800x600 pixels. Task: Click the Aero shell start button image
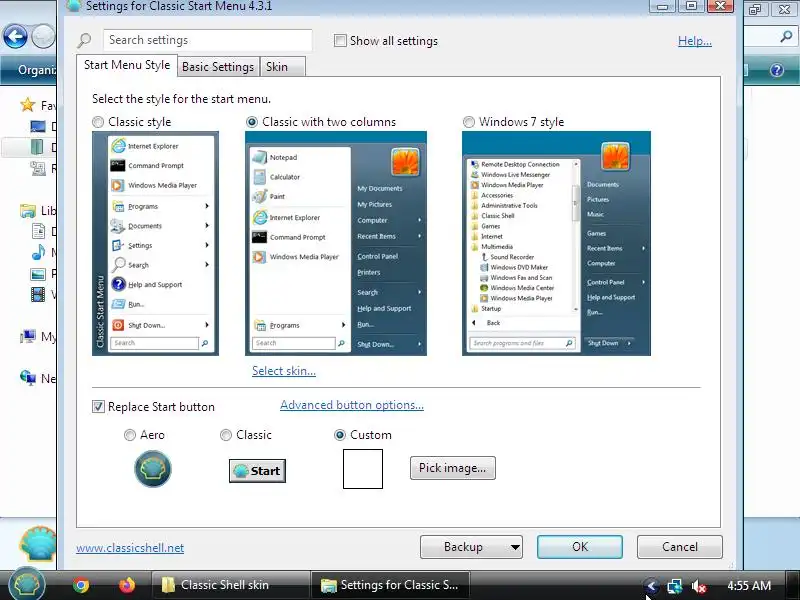(x=153, y=469)
